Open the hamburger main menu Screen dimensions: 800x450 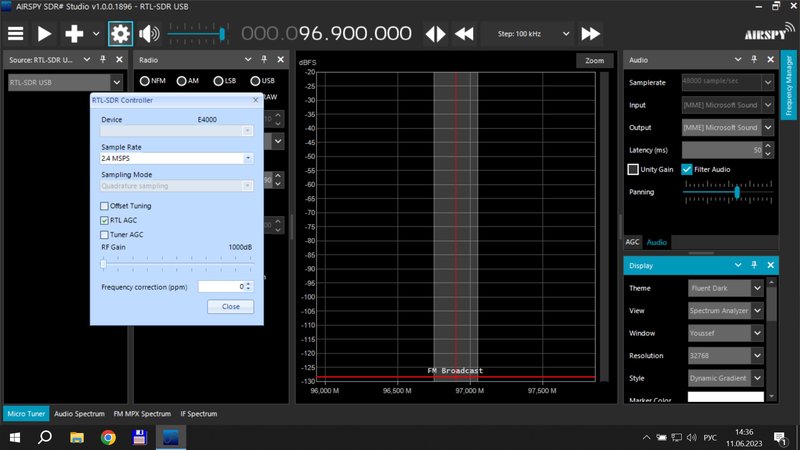pyautogui.click(x=15, y=34)
